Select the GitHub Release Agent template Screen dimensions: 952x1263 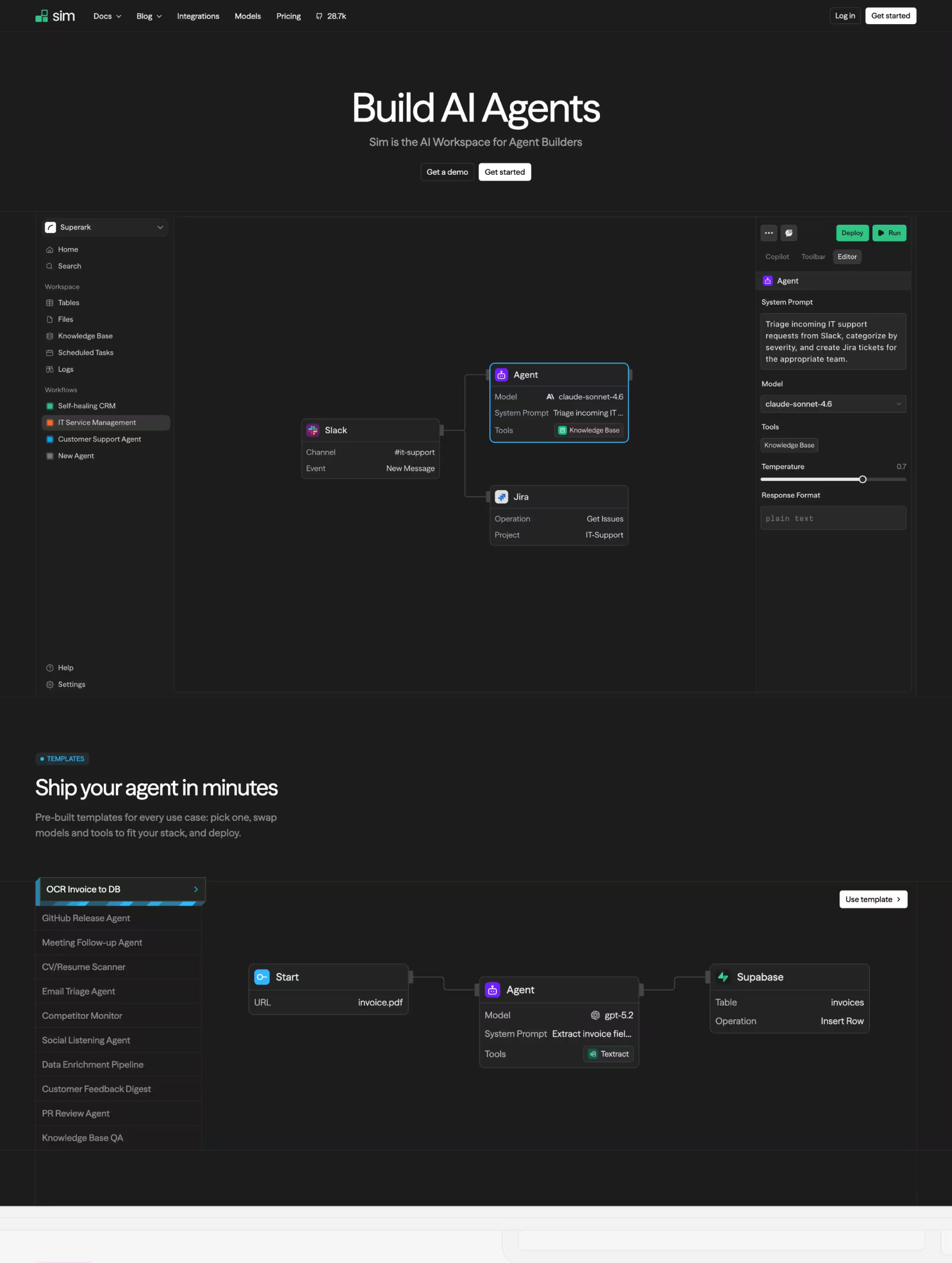pyautogui.click(x=119, y=918)
